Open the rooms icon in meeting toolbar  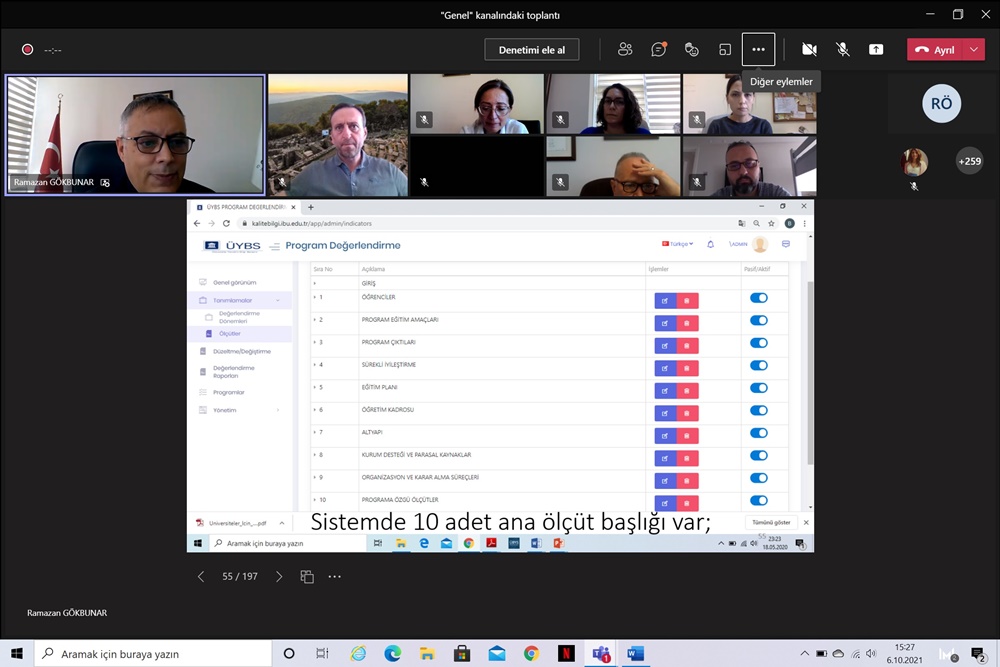pos(725,49)
